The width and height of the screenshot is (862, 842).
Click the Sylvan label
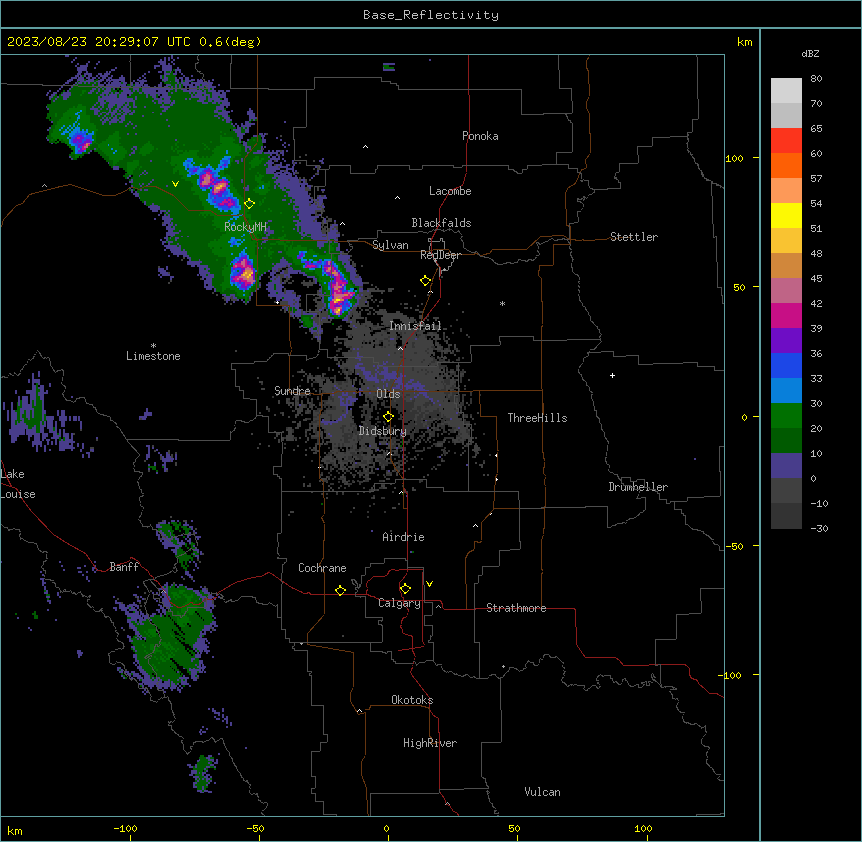click(x=390, y=245)
